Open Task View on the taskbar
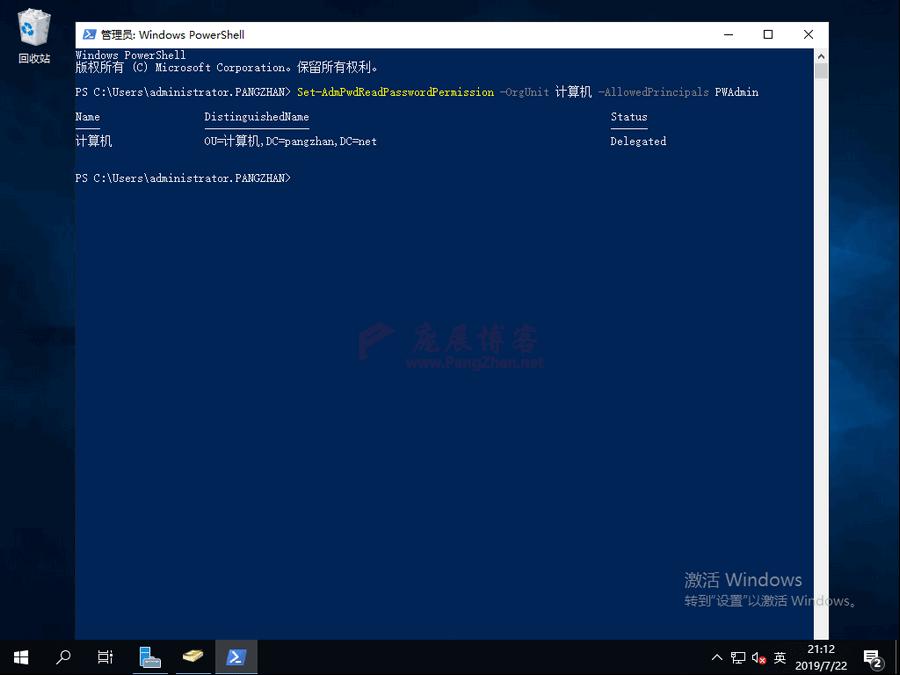The height and width of the screenshot is (675, 900). pyautogui.click(x=105, y=657)
